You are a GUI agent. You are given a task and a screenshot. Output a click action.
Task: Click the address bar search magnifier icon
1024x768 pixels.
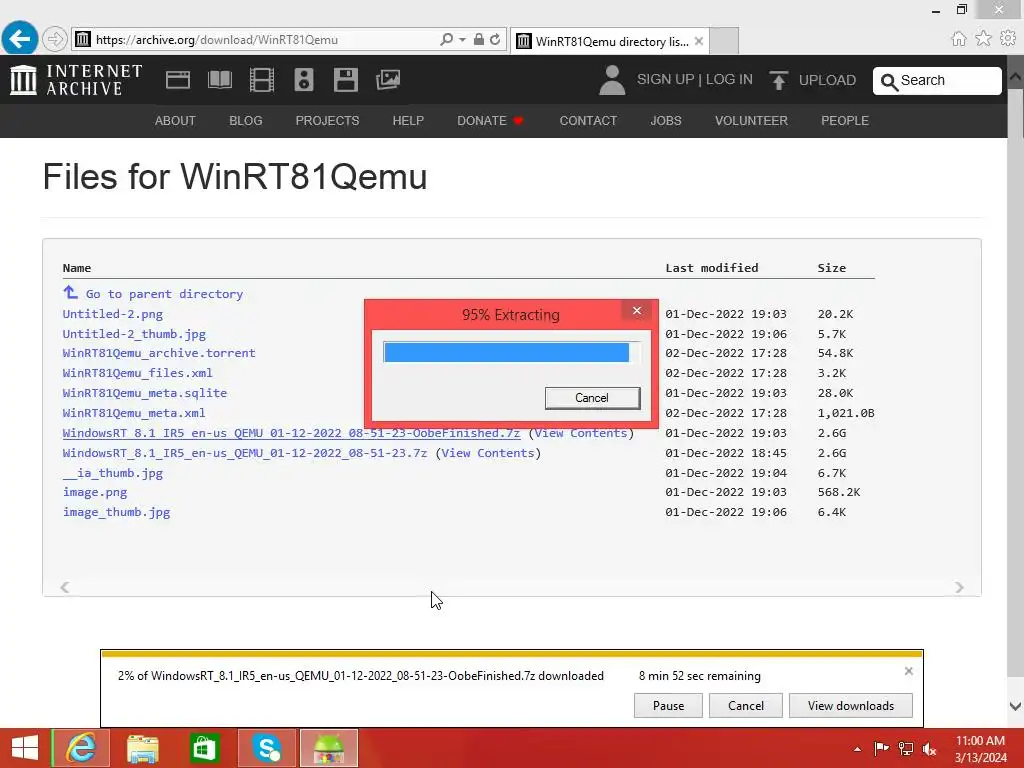tap(446, 39)
